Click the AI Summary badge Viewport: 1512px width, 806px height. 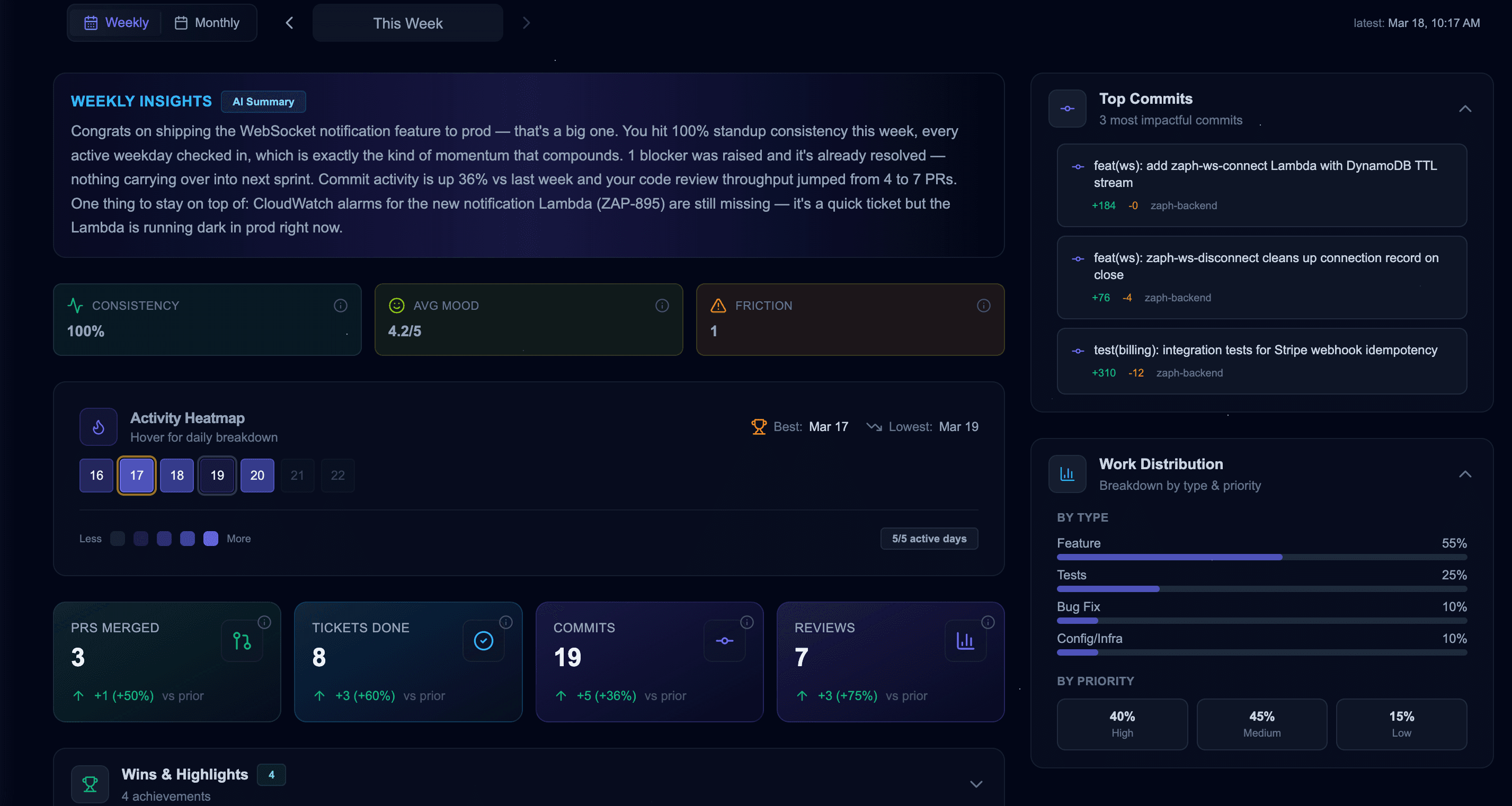[x=263, y=102]
